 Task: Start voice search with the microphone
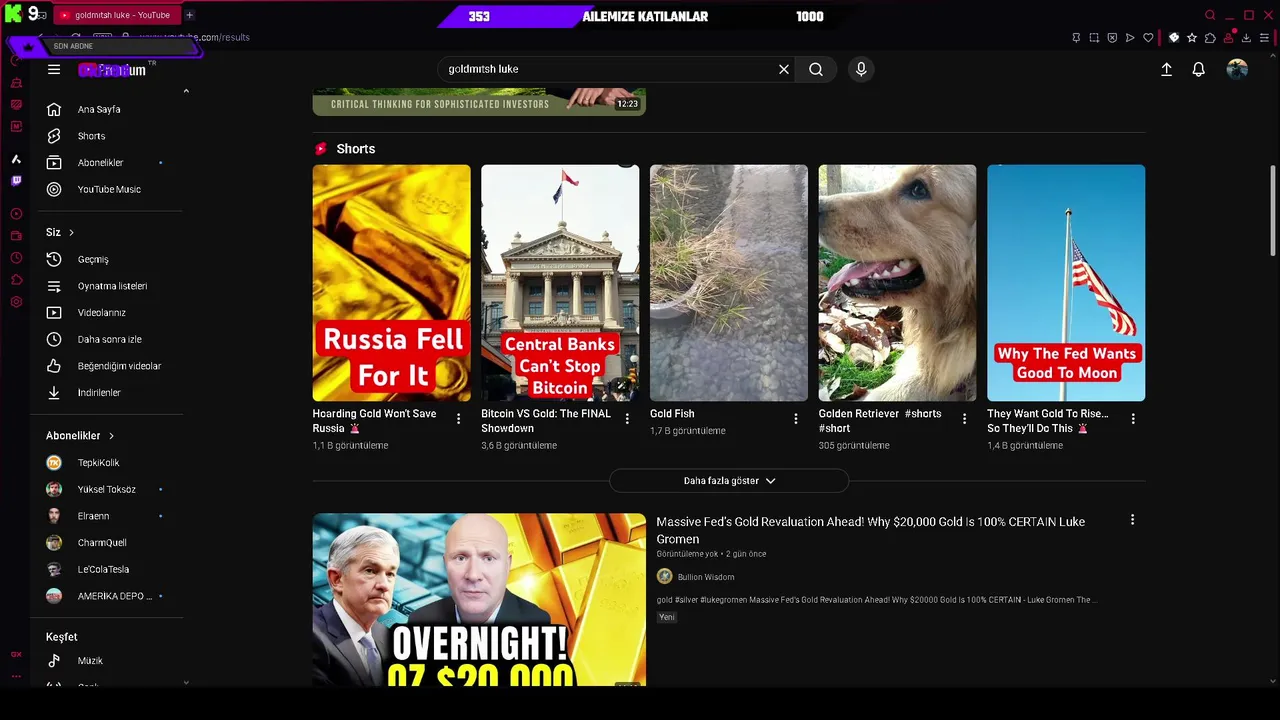[861, 69]
